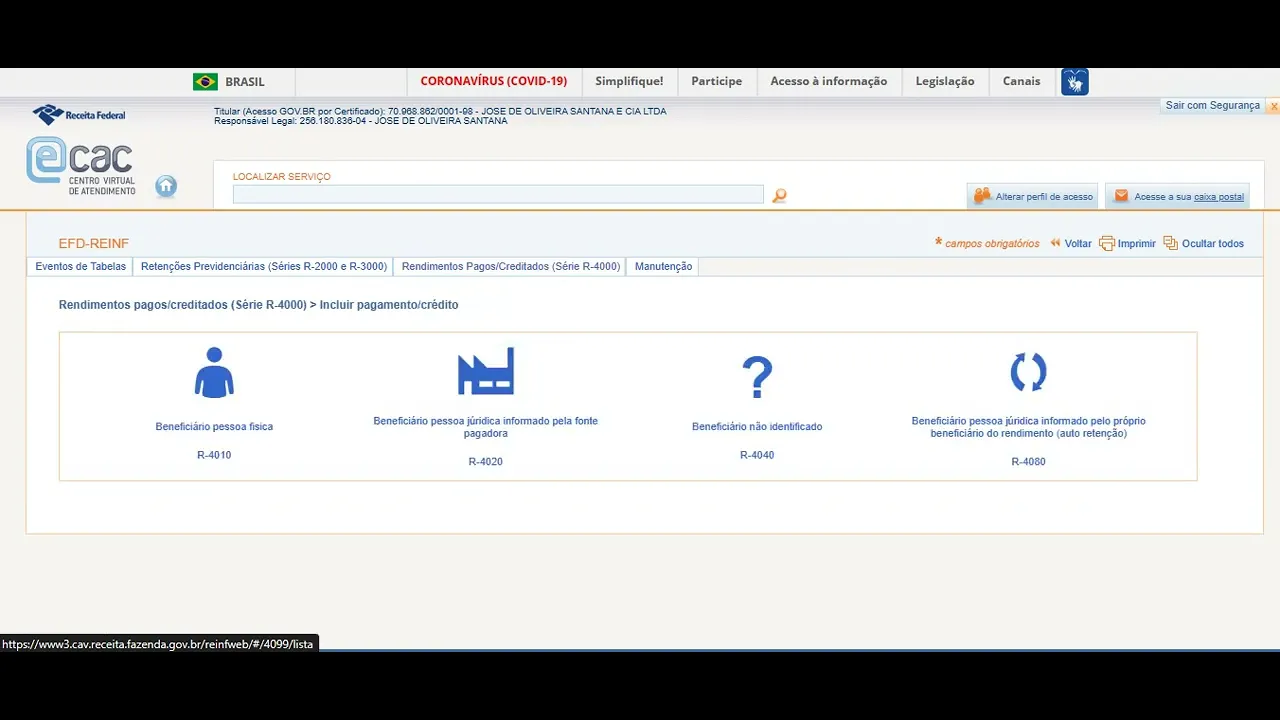Click the R-4040 code

click(x=757, y=455)
